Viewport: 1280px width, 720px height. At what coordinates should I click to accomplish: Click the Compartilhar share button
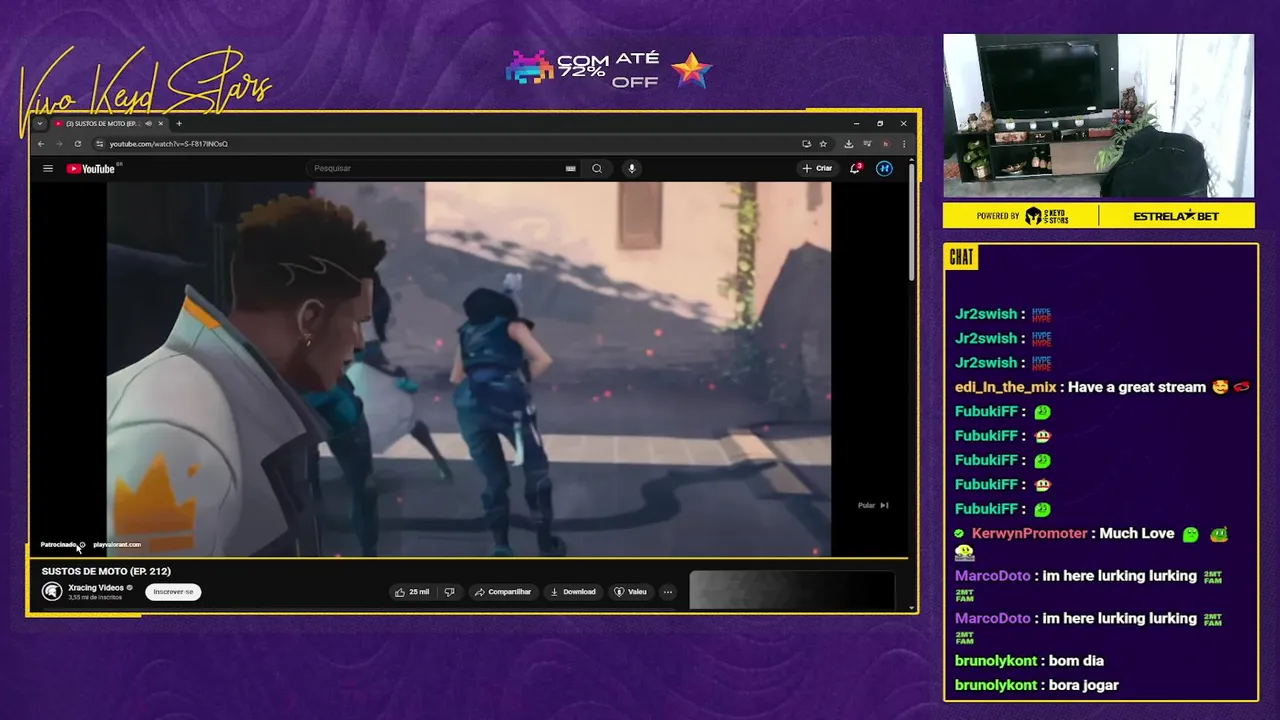click(503, 592)
